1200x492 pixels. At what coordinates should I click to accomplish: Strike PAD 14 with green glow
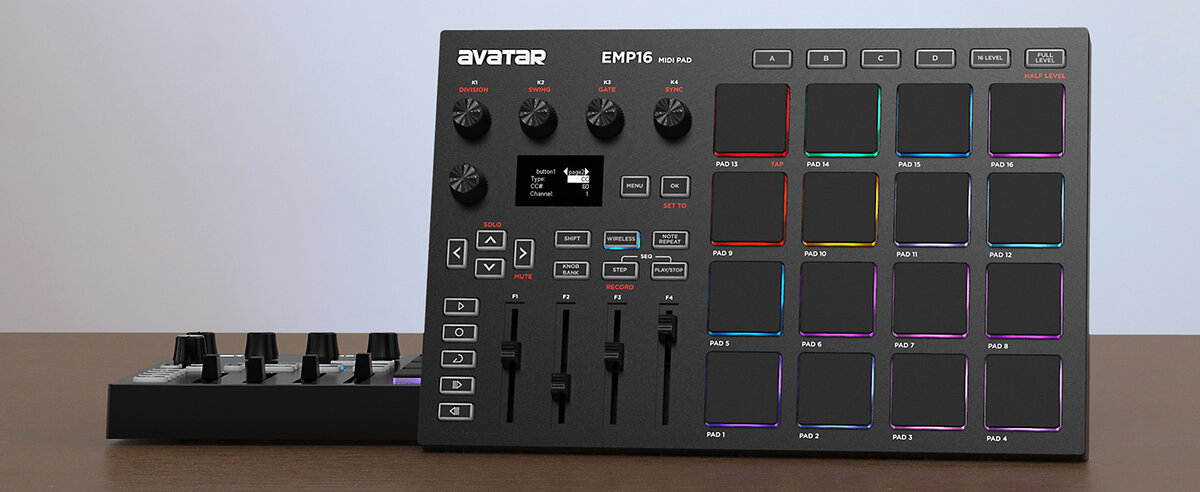(842, 119)
